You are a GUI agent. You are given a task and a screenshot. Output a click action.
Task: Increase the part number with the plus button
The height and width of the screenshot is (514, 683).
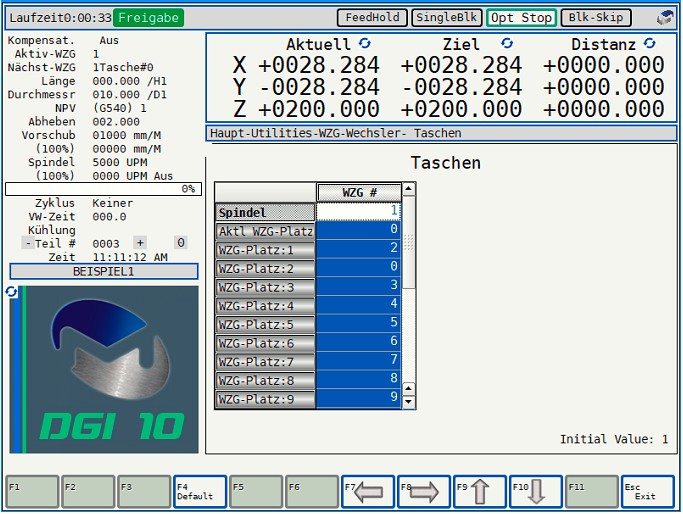[140, 243]
